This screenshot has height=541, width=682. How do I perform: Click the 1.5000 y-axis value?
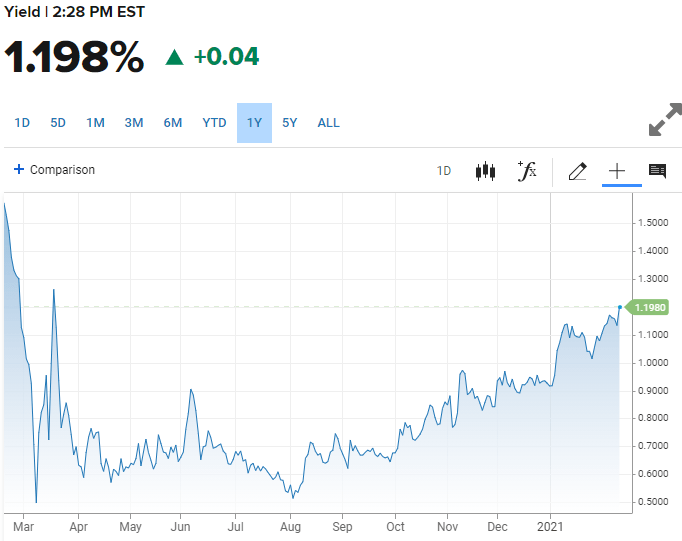652,223
